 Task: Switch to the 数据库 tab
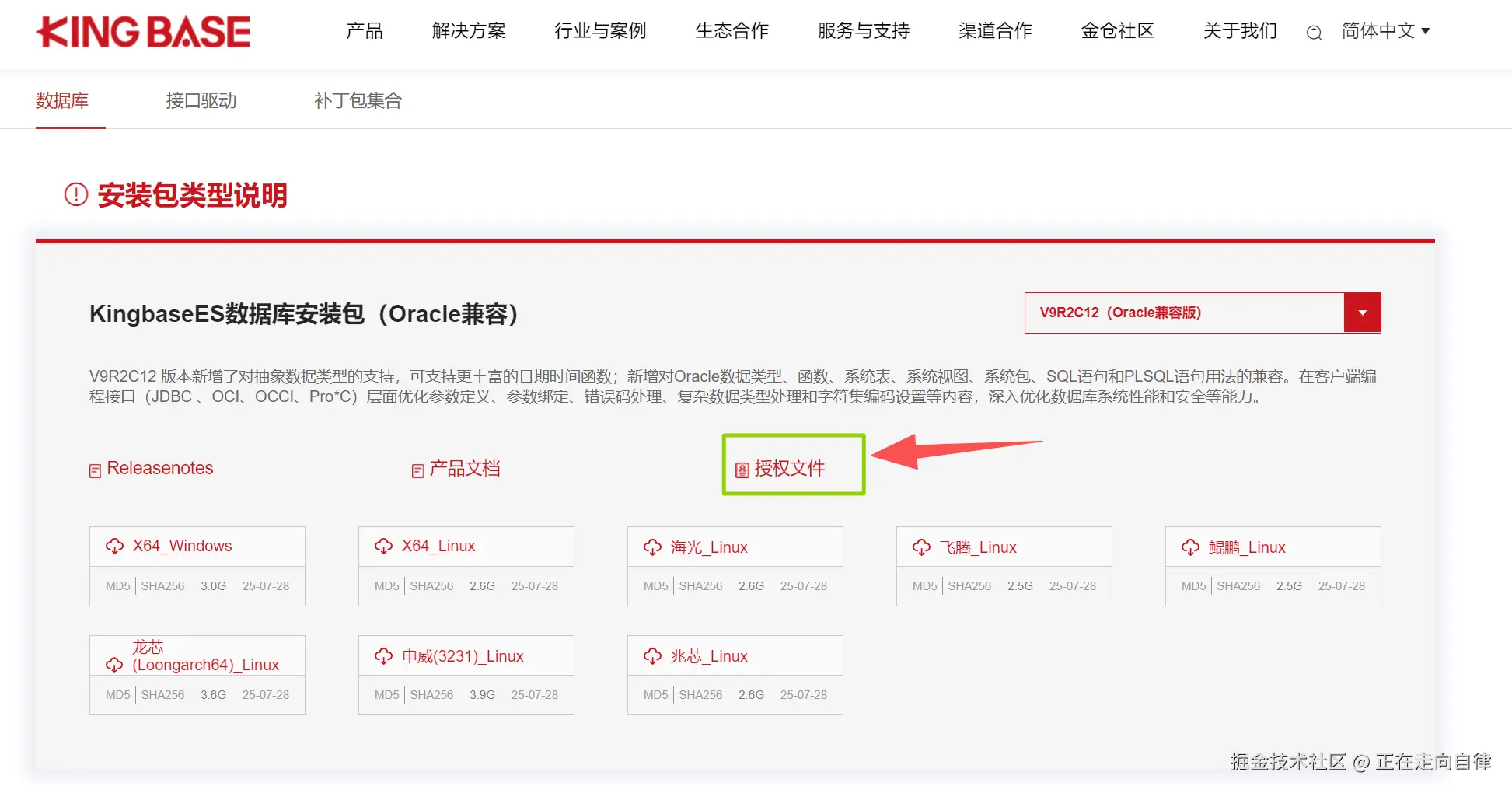coord(62,100)
